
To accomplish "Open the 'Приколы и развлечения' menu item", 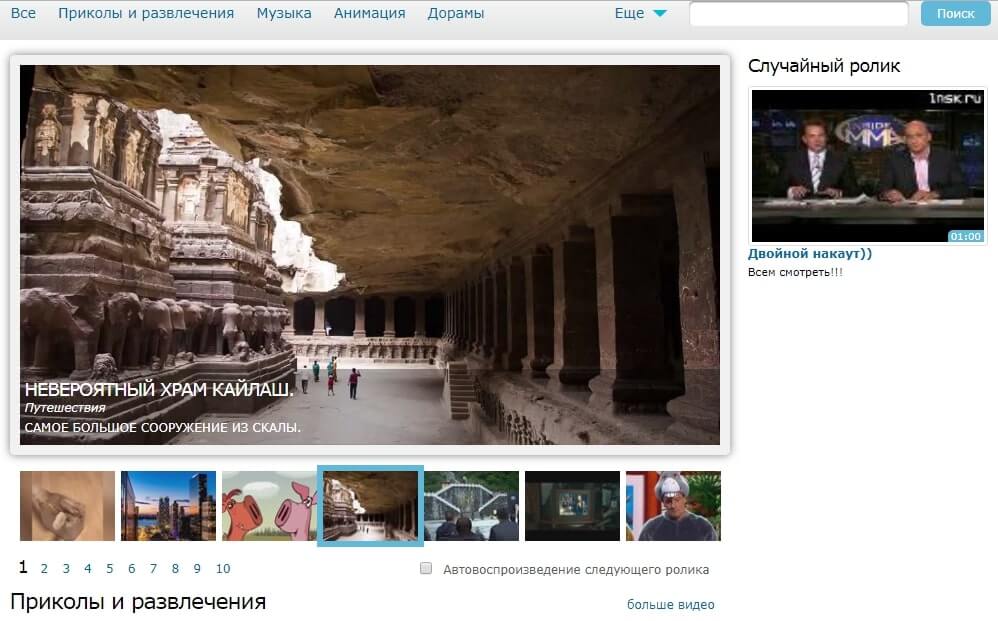I will pyautogui.click(x=146, y=14).
